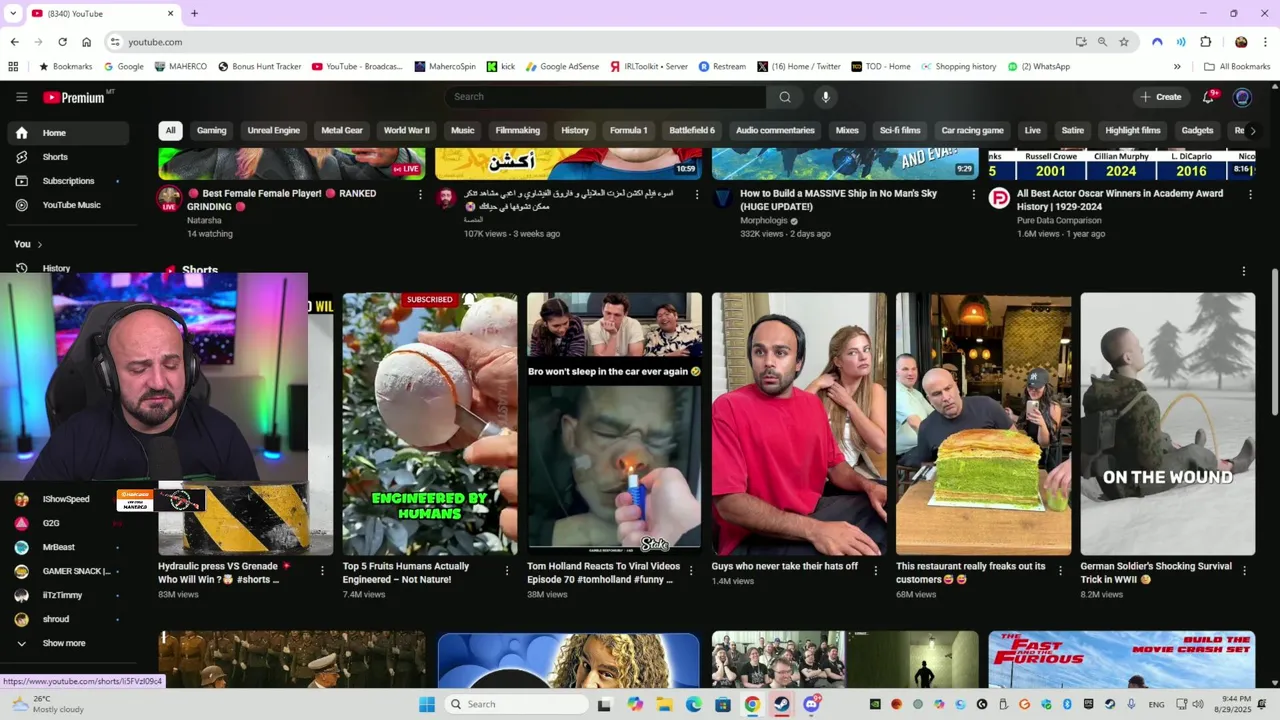Select the Gaming filter chip

click(211, 130)
